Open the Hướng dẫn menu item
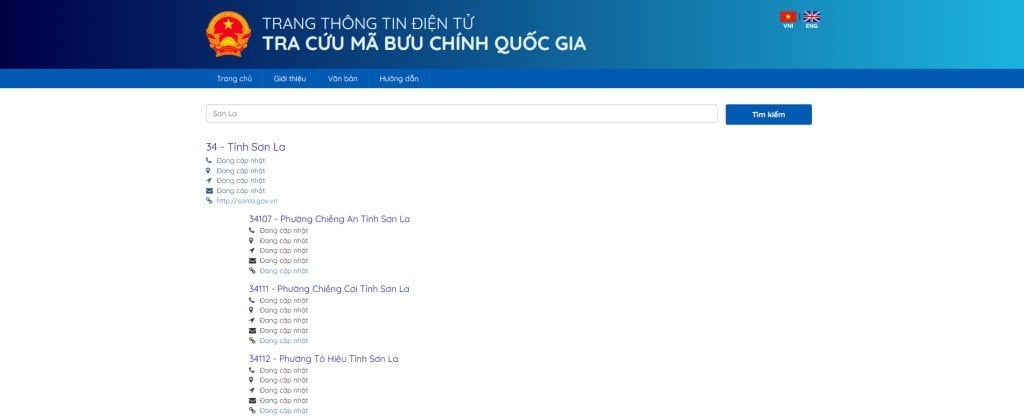 click(x=398, y=78)
